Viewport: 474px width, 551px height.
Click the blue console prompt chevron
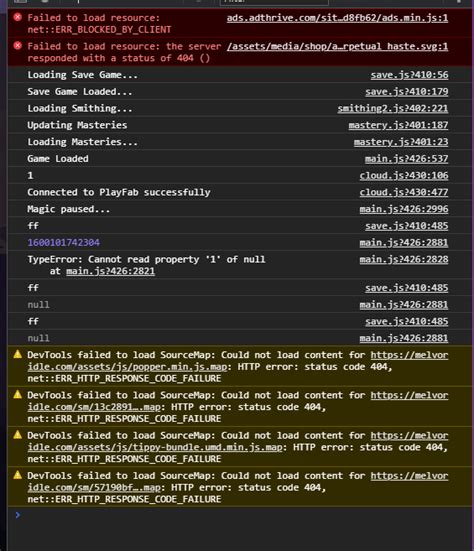(x=18, y=515)
